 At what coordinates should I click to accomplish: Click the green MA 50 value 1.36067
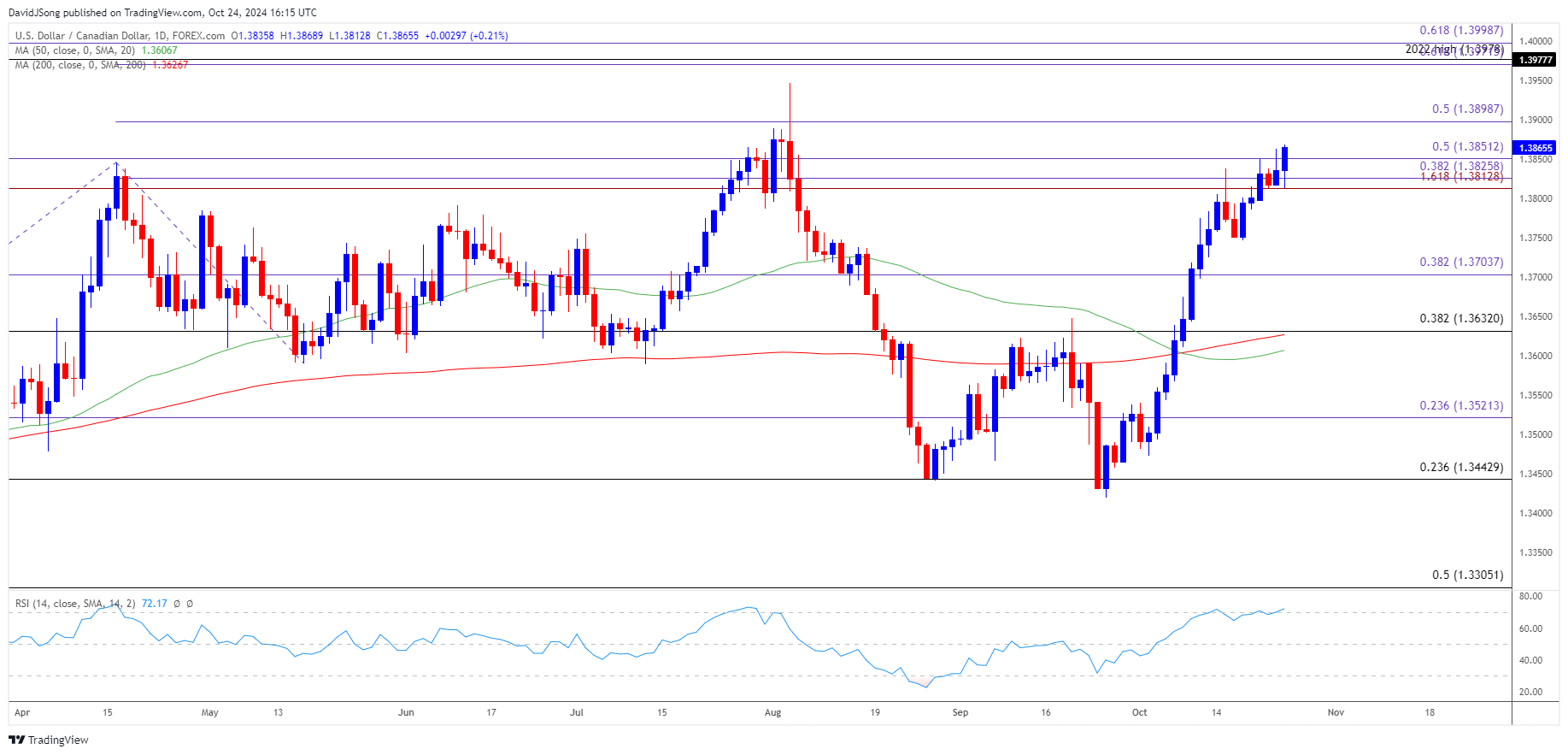tap(159, 50)
